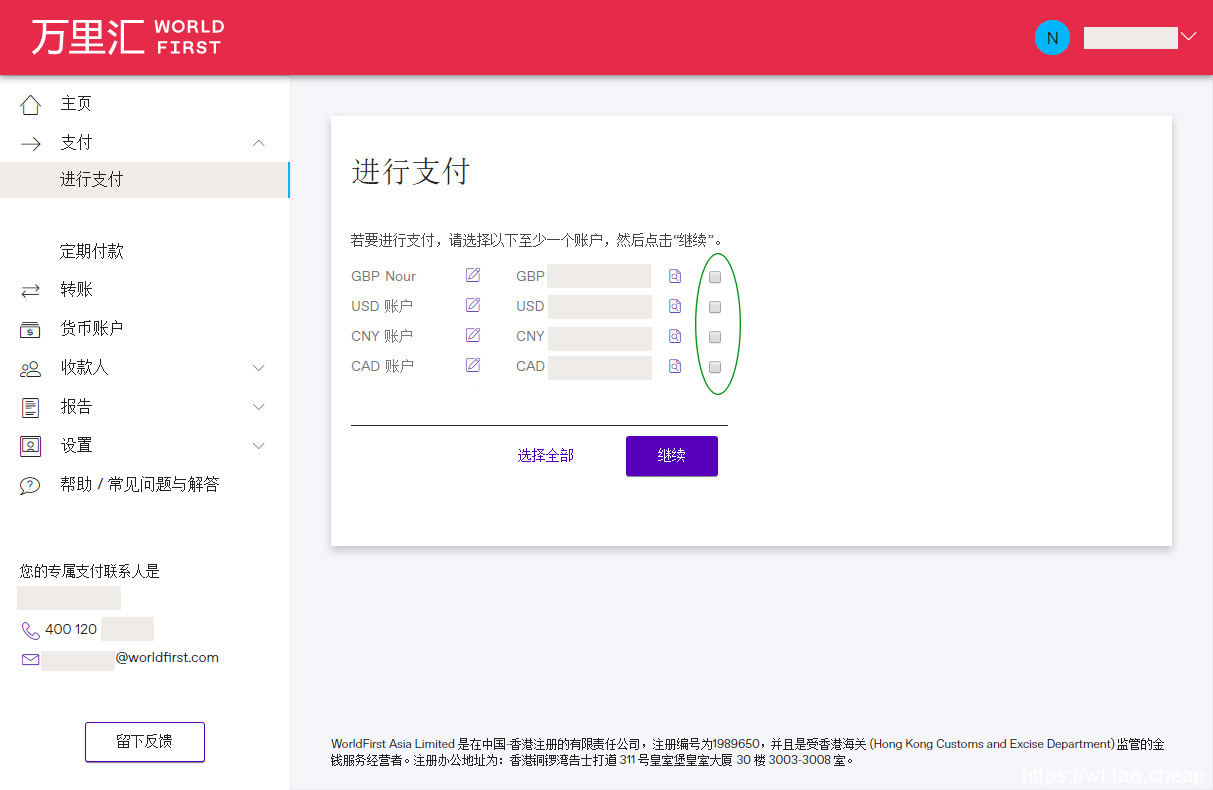Screen dimensions: 1213x790
Task: Edit the GBP Nour account name
Action: point(473,276)
